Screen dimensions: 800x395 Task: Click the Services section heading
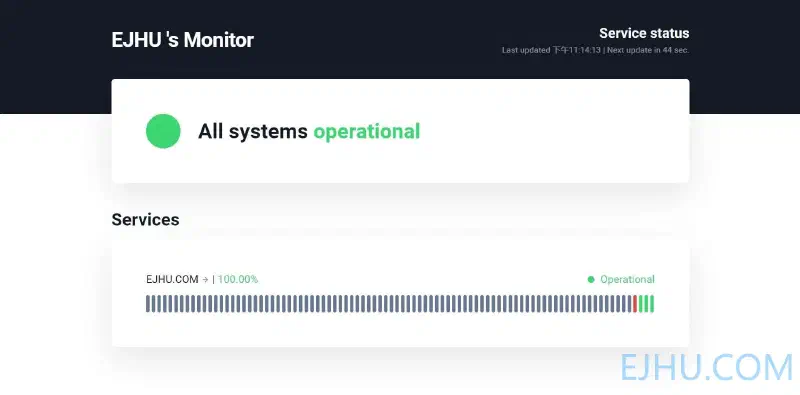pos(145,219)
